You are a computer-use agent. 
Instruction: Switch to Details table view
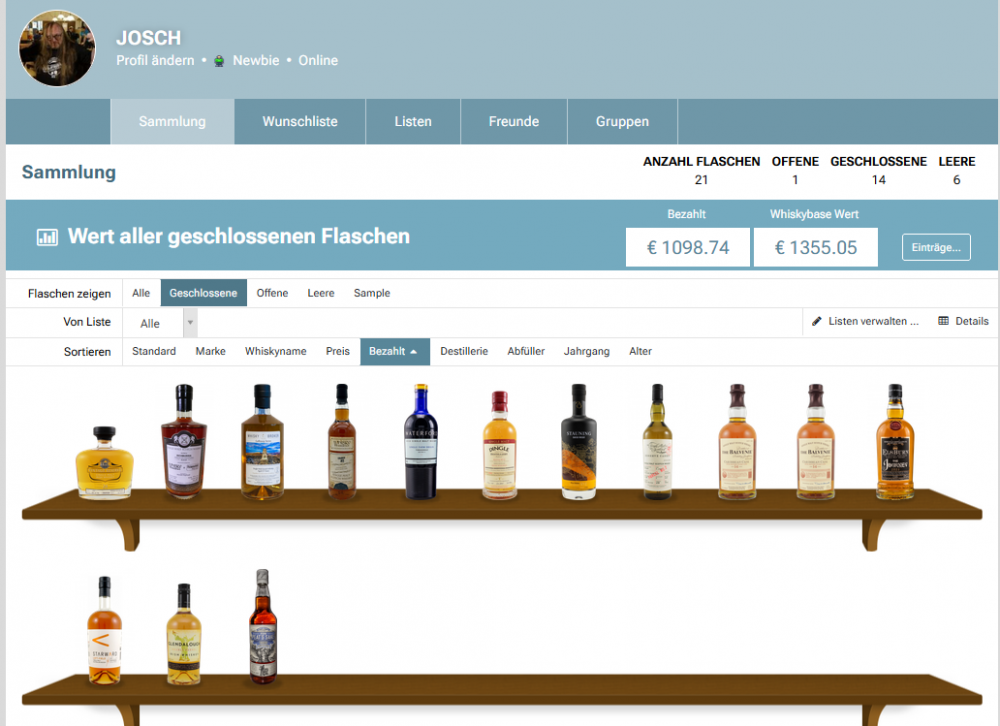point(963,321)
